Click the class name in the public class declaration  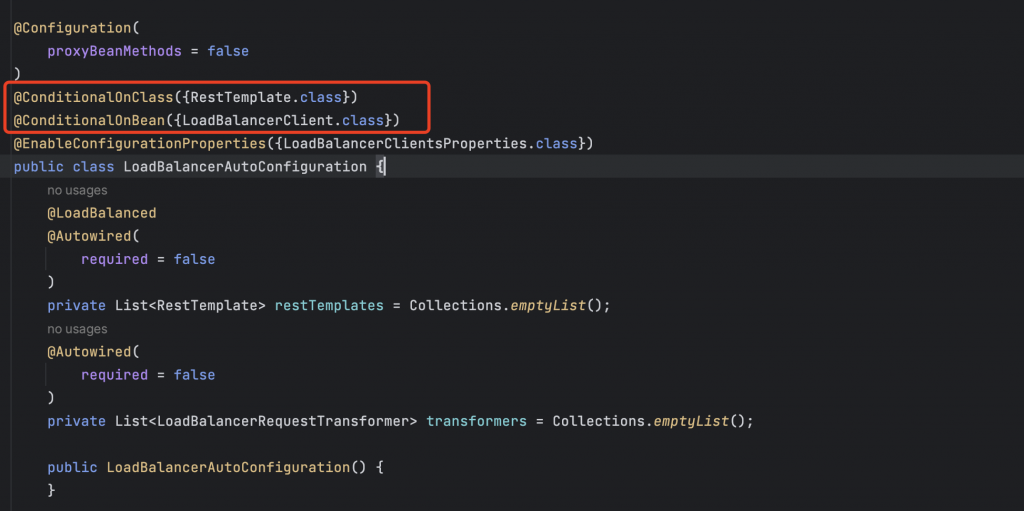[x=245, y=166]
